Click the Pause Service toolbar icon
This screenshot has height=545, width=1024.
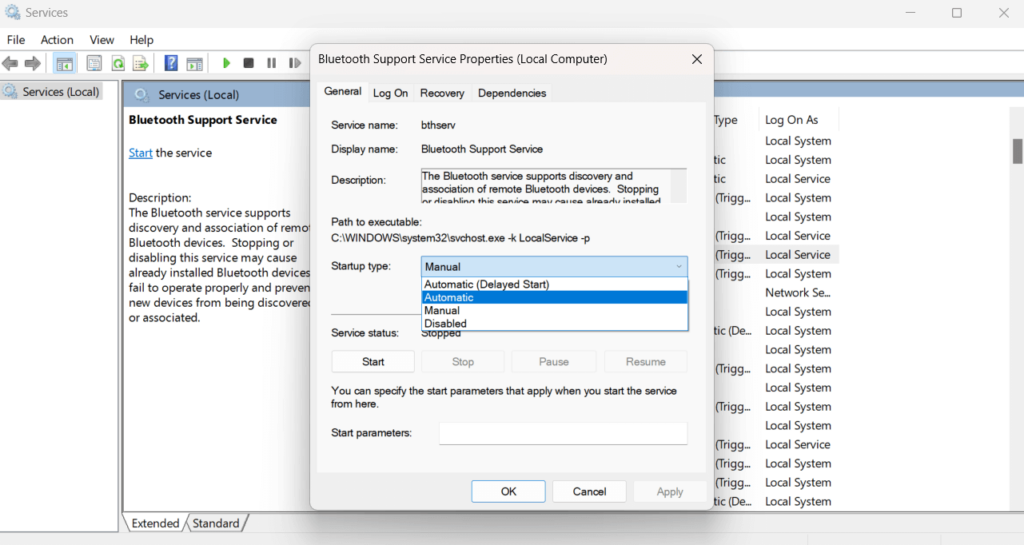[272, 63]
